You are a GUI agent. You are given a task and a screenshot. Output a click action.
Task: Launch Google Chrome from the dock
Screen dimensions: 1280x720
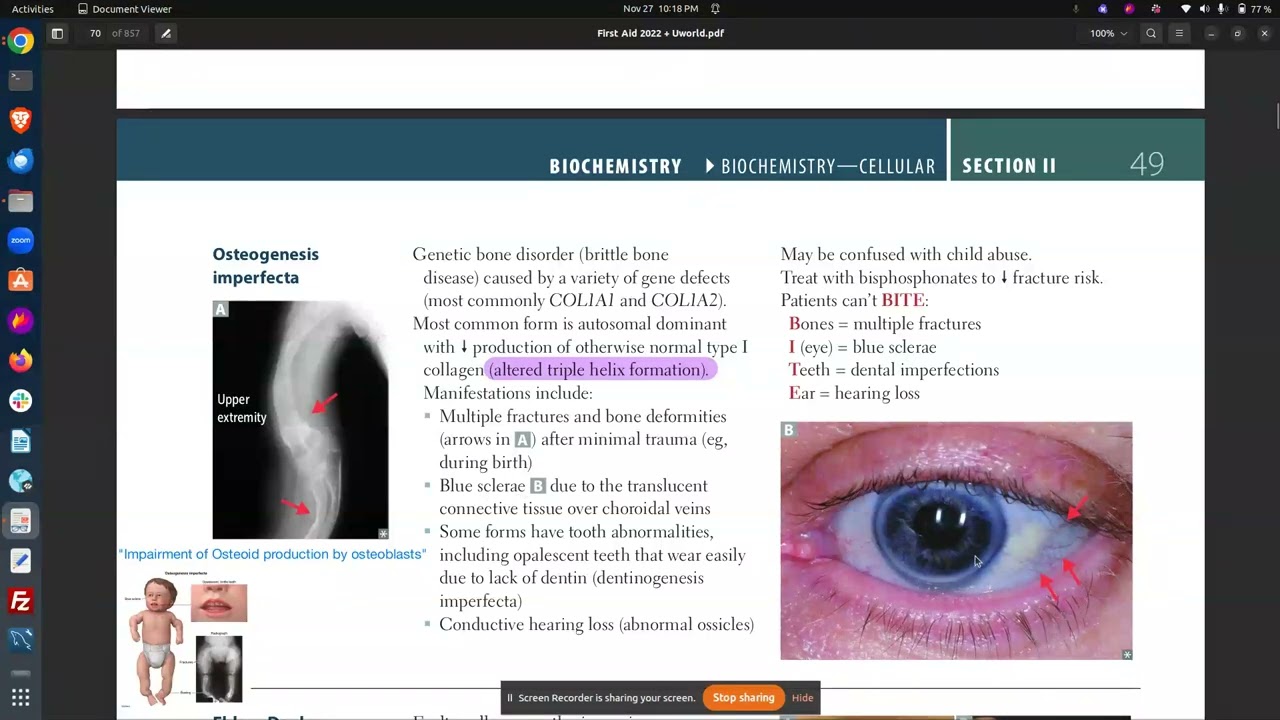click(x=20, y=42)
